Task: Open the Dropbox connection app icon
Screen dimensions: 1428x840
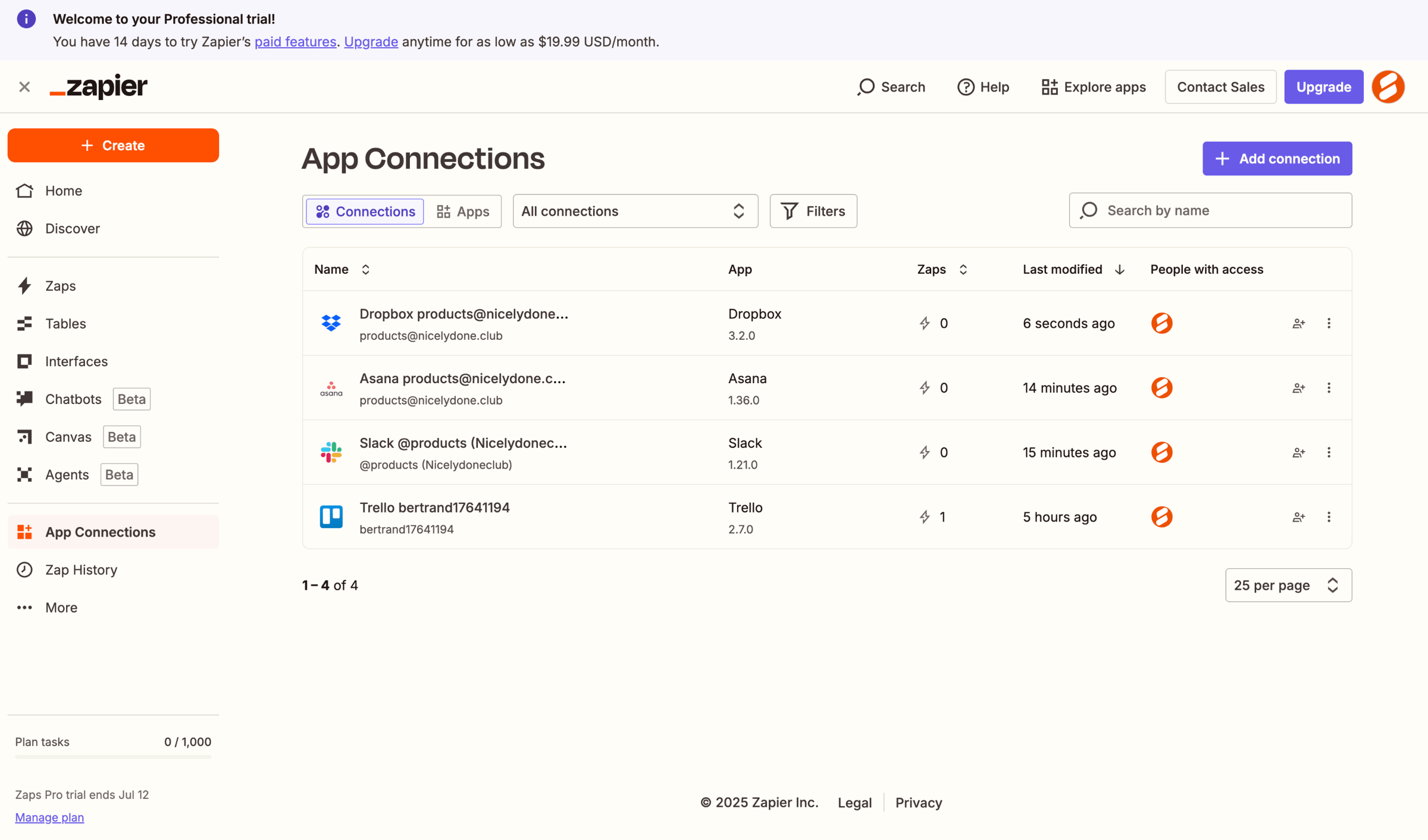Action: pyautogui.click(x=331, y=323)
